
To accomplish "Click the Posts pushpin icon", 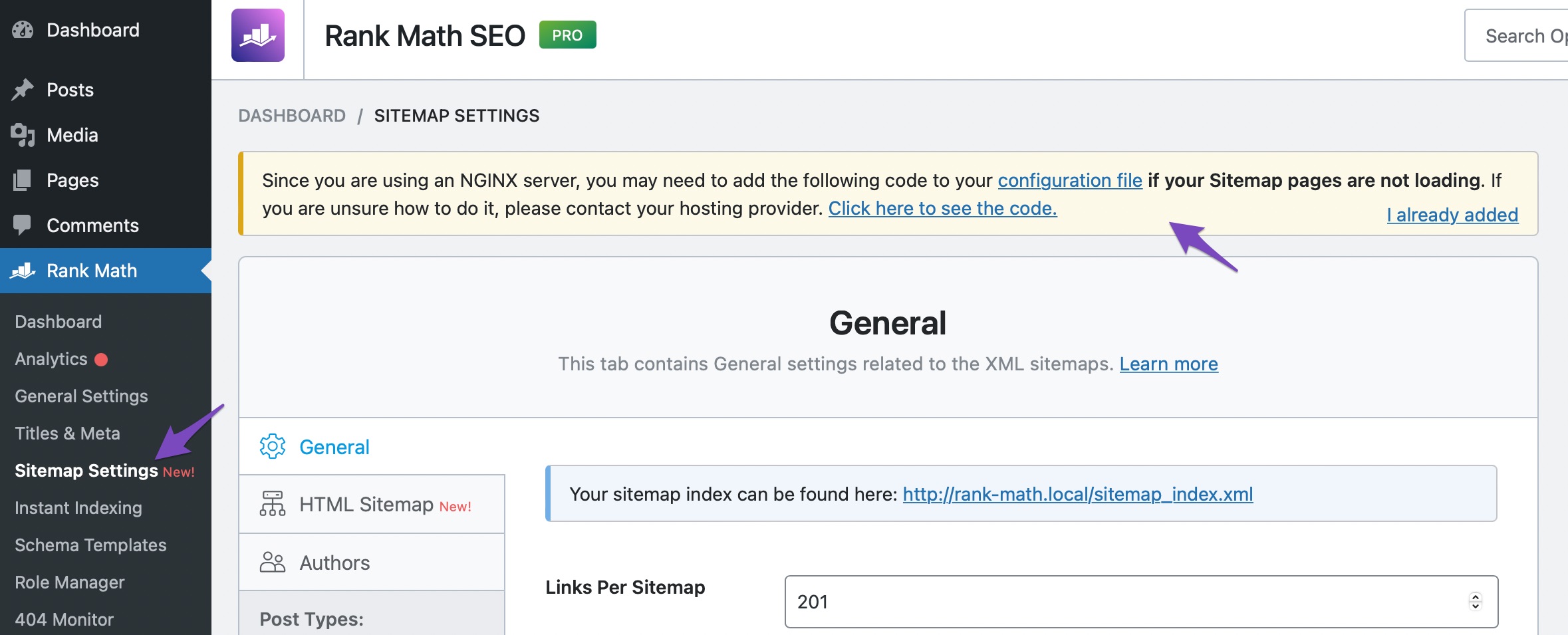I will click(23, 90).
